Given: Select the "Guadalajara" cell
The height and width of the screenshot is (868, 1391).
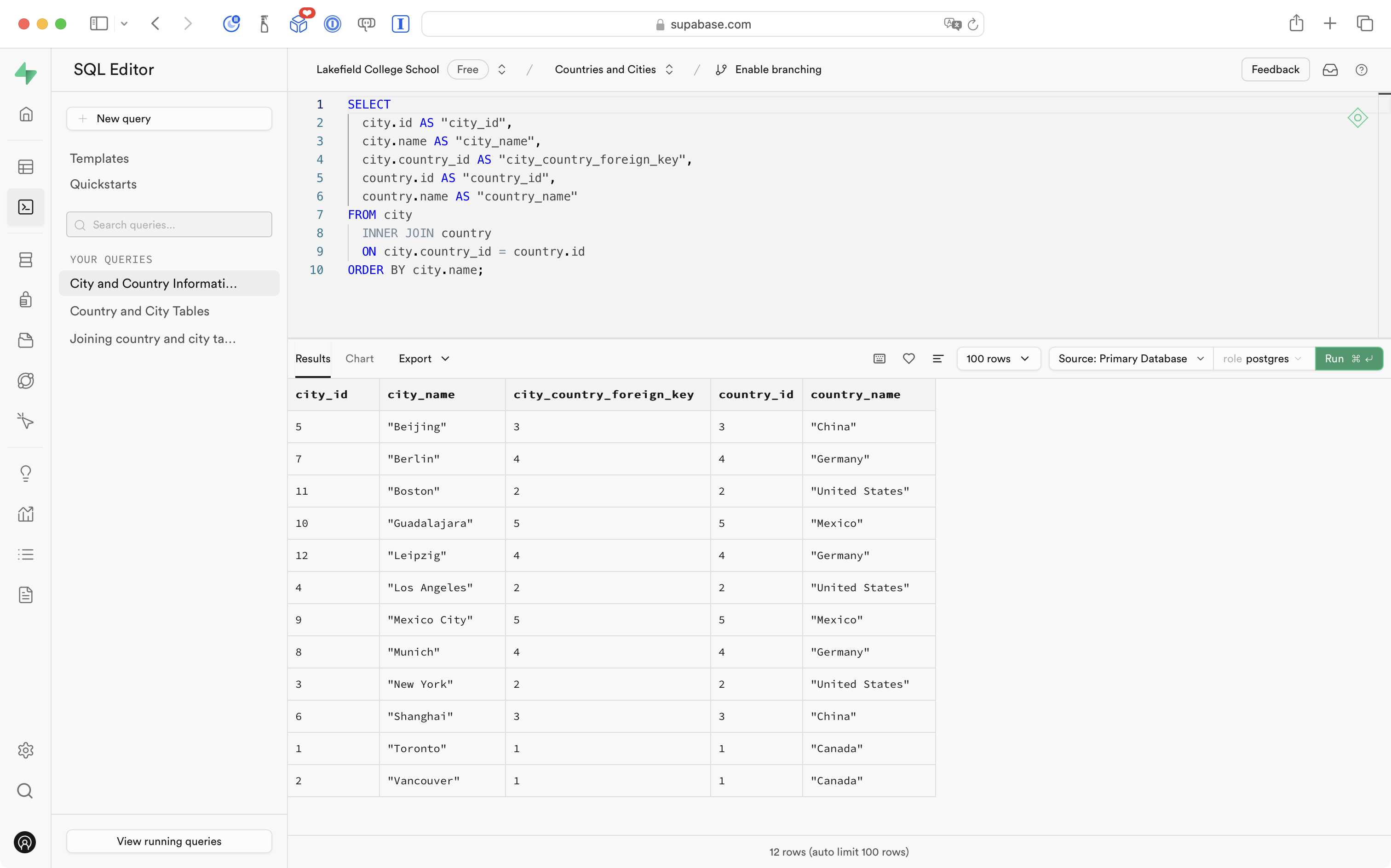Looking at the screenshot, I should [442, 523].
